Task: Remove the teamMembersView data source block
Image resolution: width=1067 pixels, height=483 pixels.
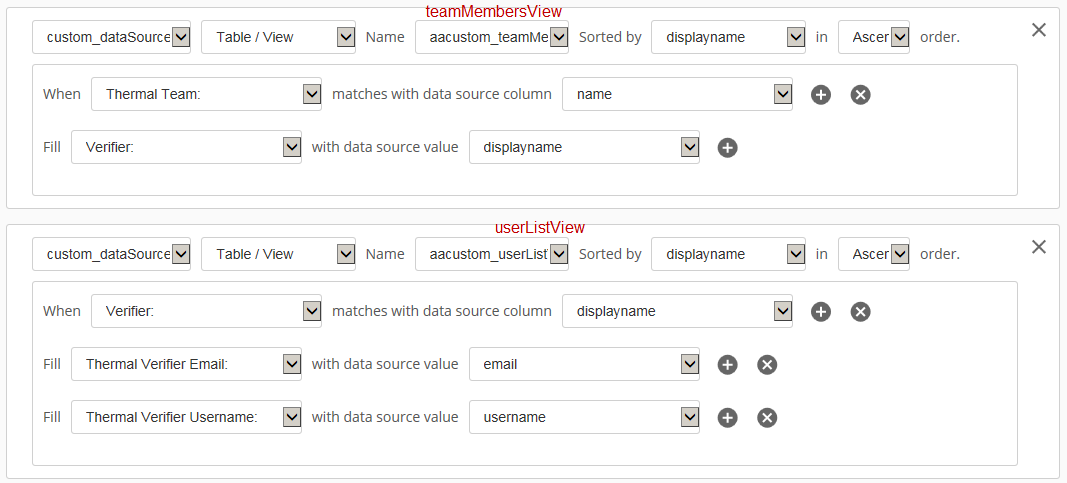Action: tap(1038, 30)
